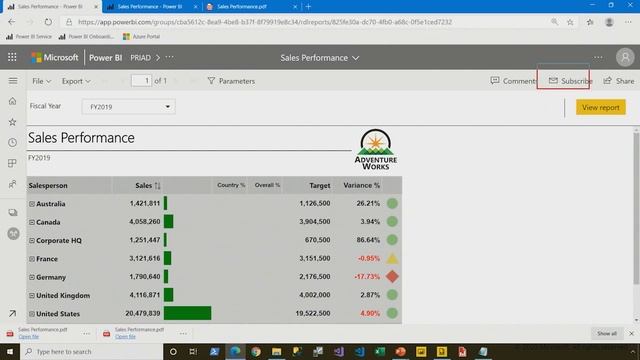
Task: Click the report vertical scrollbar
Action: pos(636,208)
